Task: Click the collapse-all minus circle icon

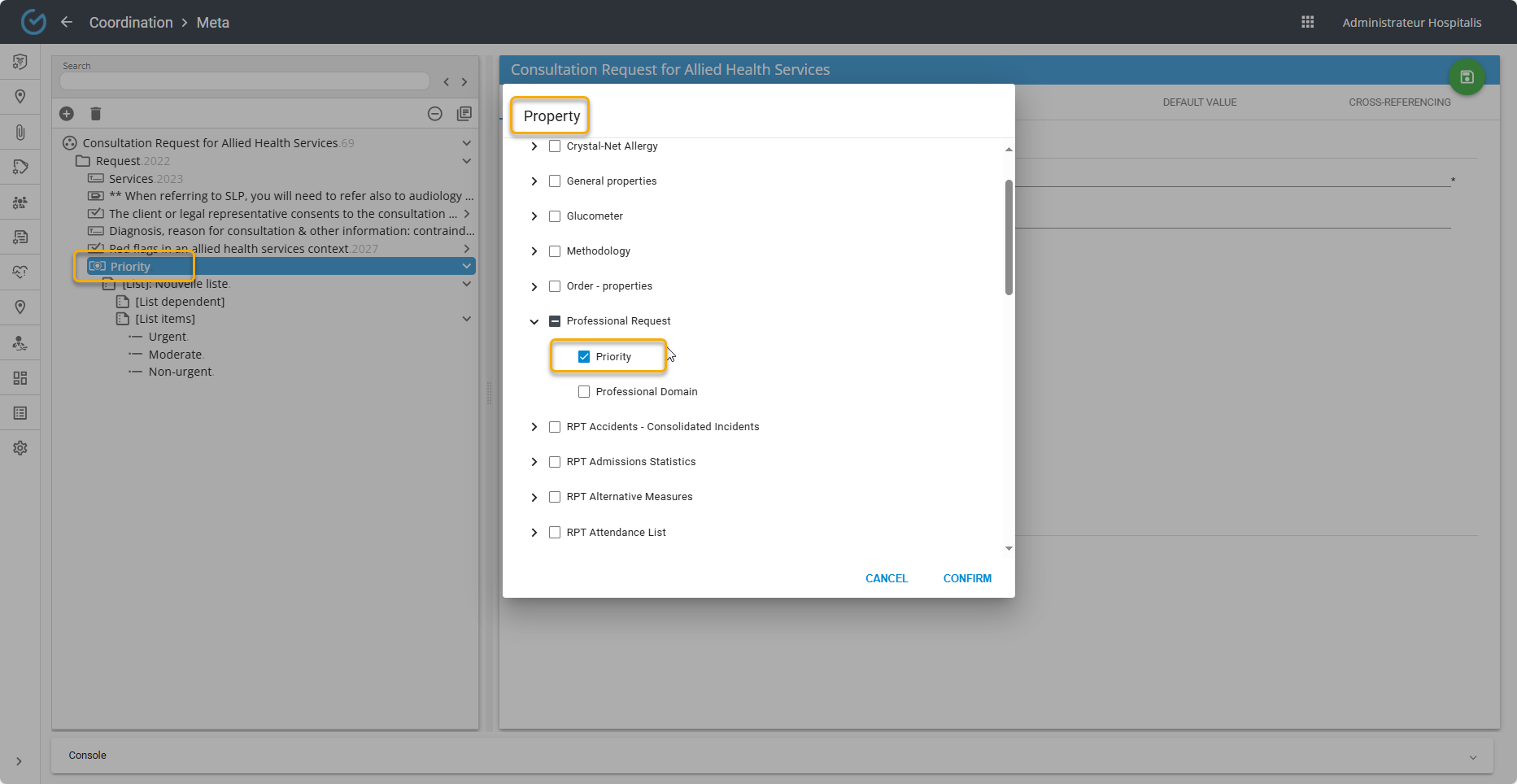Action: point(435,114)
